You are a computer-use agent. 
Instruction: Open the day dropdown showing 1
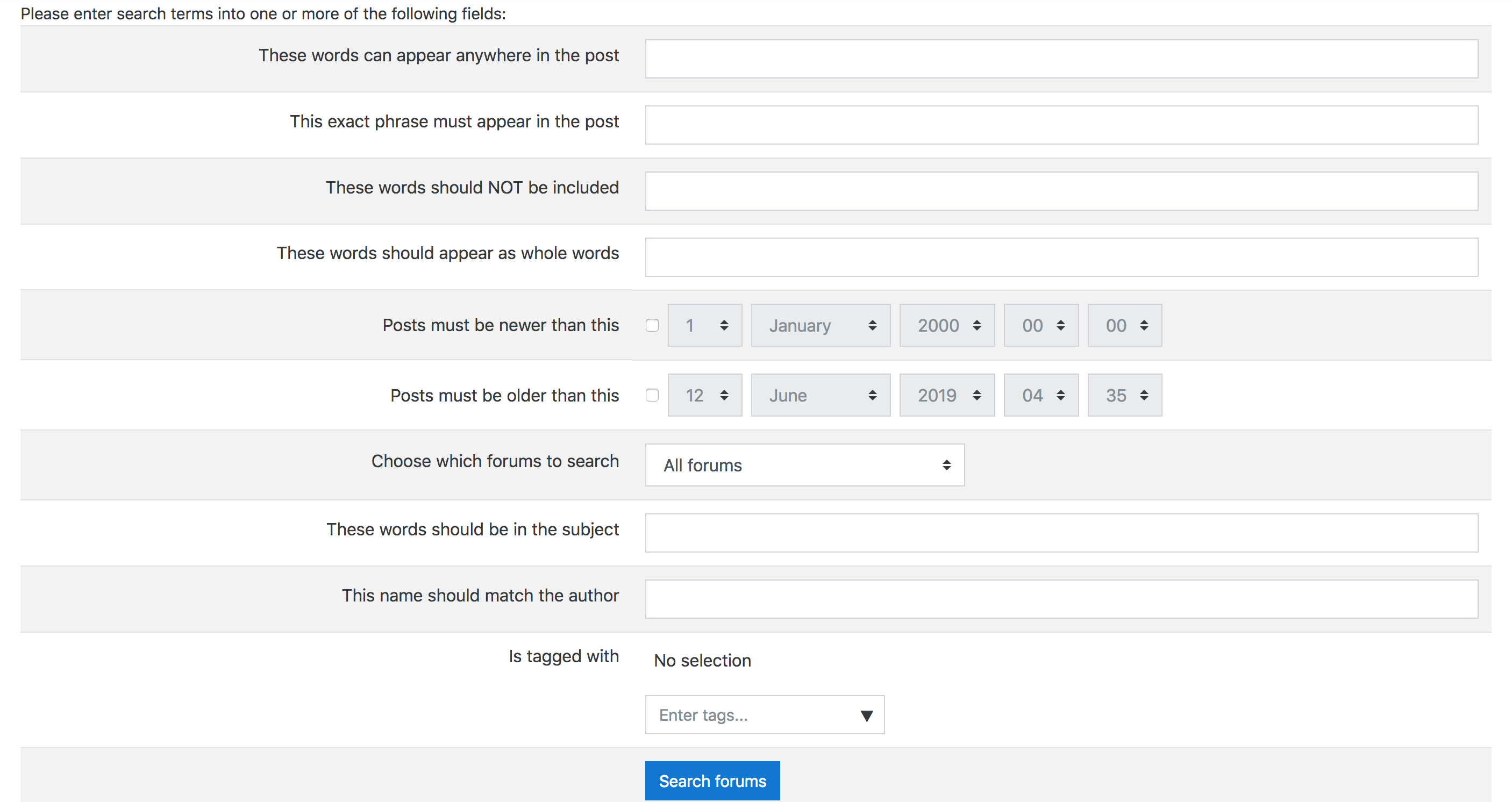(705, 325)
